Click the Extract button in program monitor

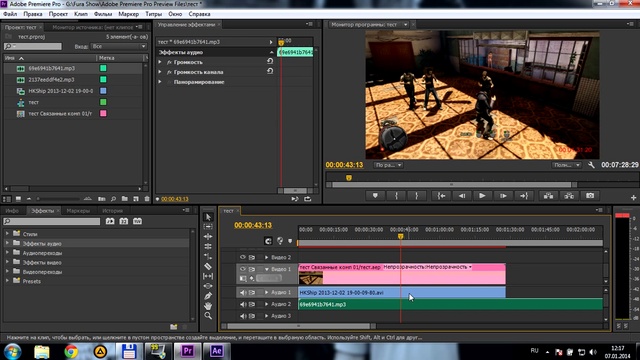tap(569, 196)
